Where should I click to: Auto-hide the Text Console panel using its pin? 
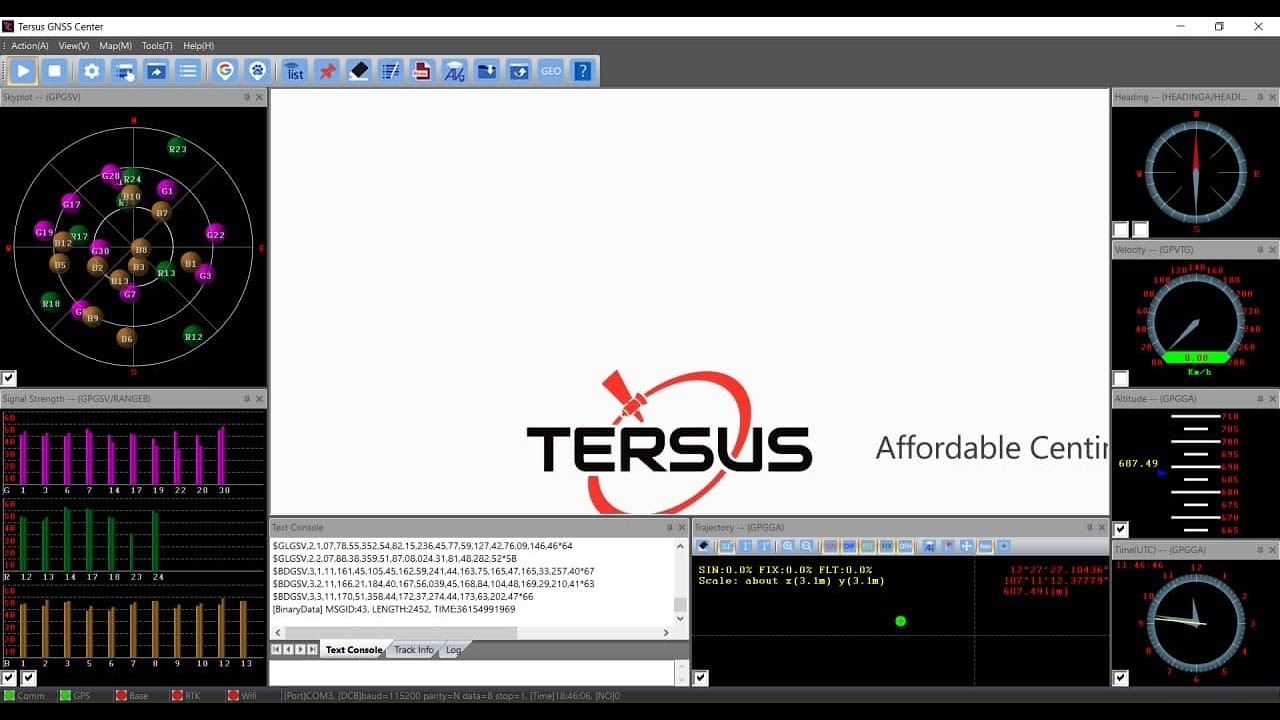click(669, 527)
